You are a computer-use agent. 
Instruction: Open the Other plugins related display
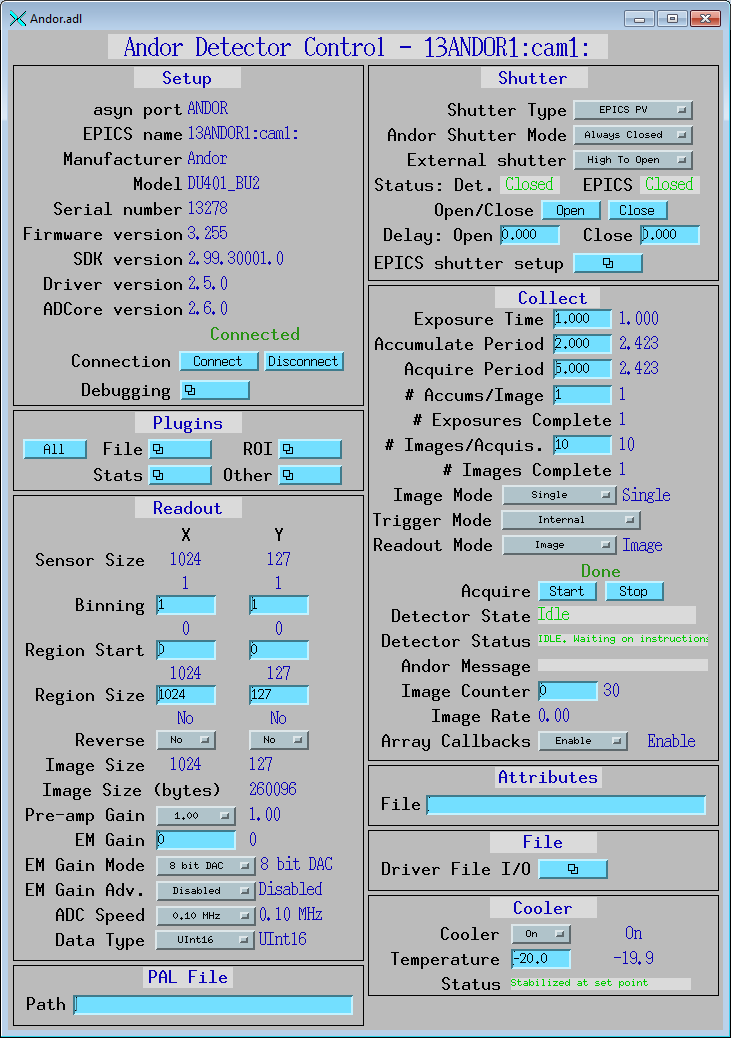pos(310,475)
